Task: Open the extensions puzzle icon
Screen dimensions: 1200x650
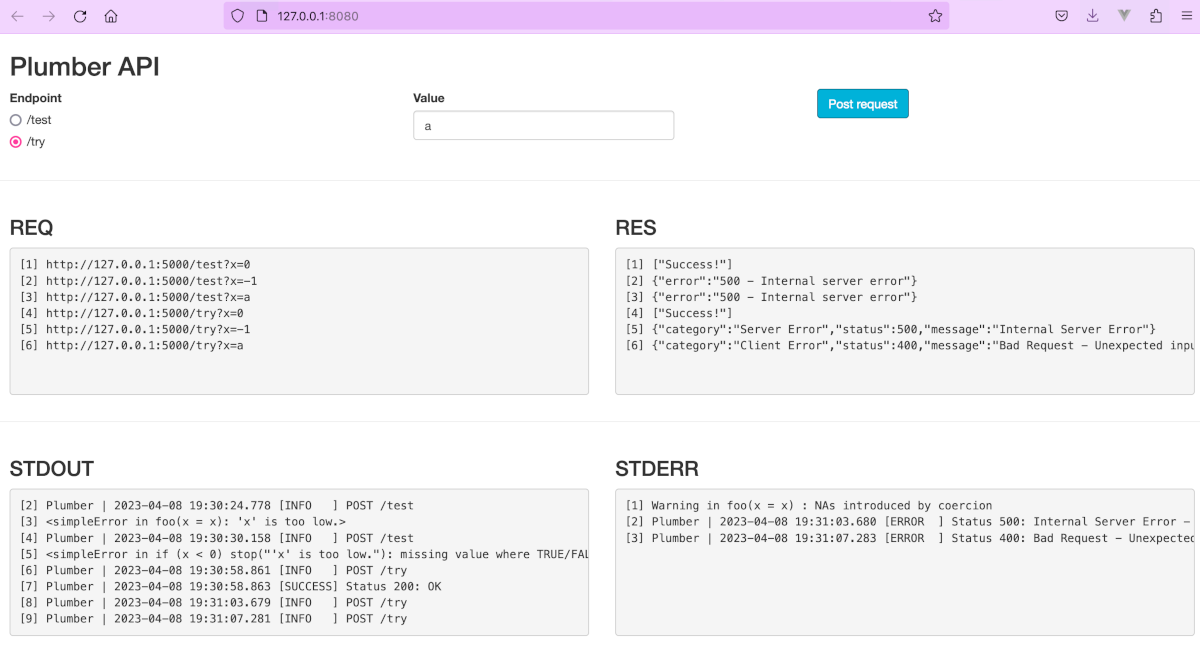Action: click(x=1156, y=16)
